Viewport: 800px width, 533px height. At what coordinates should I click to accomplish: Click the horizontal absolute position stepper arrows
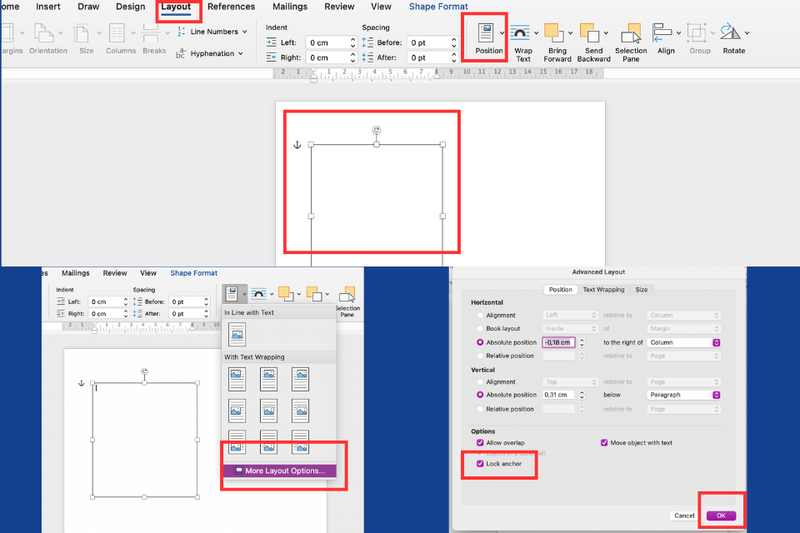pos(582,343)
